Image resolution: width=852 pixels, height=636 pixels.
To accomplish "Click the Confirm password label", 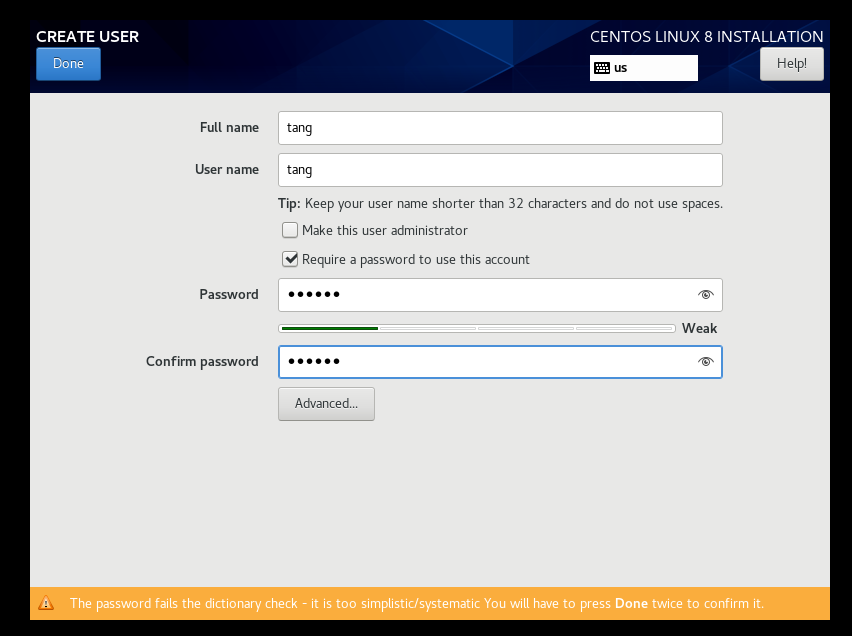I will point(202,361).
